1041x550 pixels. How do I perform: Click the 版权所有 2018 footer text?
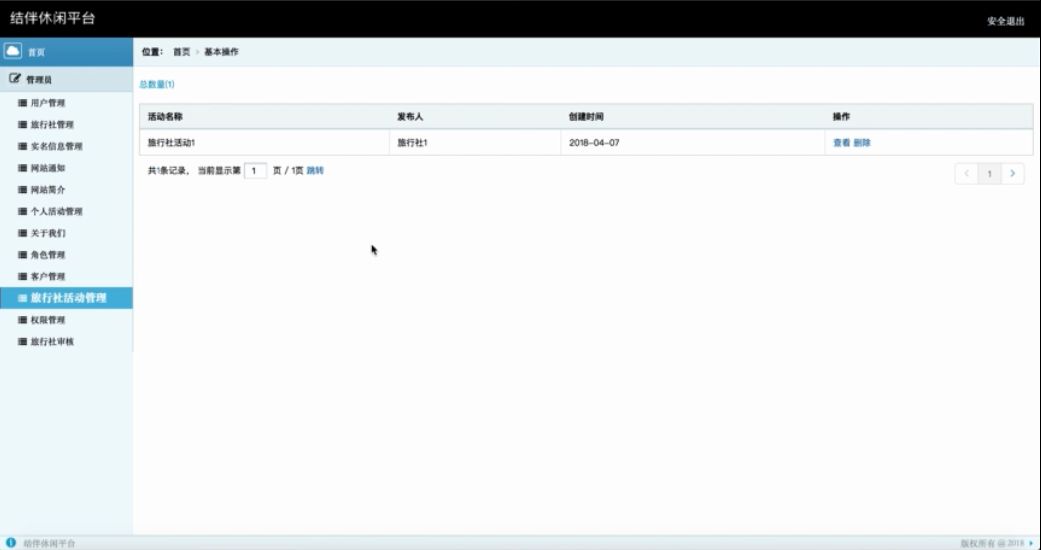coord(993,543)
